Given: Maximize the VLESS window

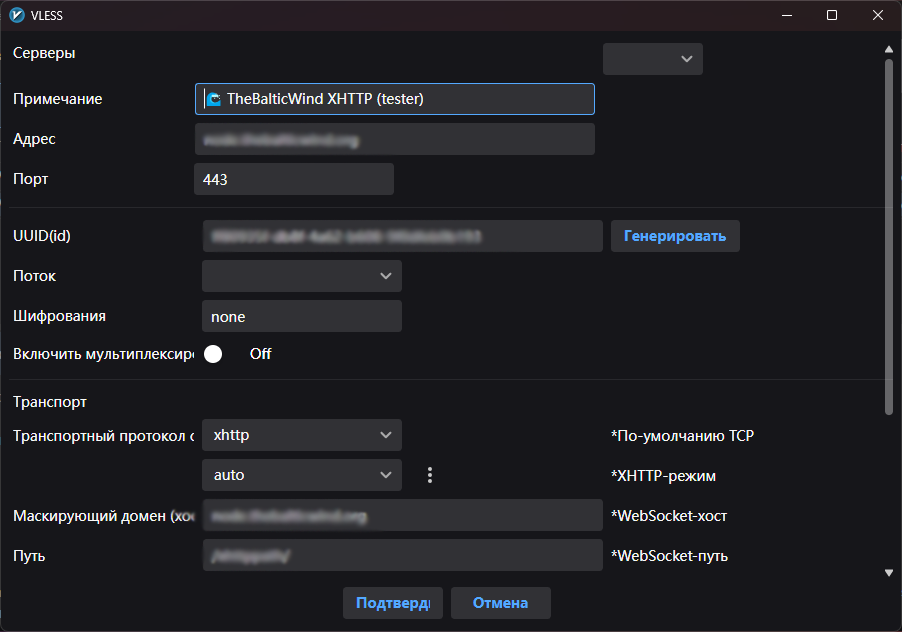Looking at the screenshot, I should [x=832, y=15].
